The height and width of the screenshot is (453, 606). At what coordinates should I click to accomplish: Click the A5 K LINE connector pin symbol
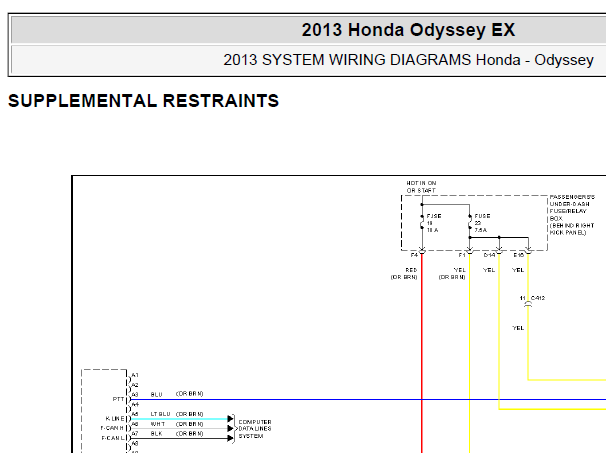[x=129, y=419]
